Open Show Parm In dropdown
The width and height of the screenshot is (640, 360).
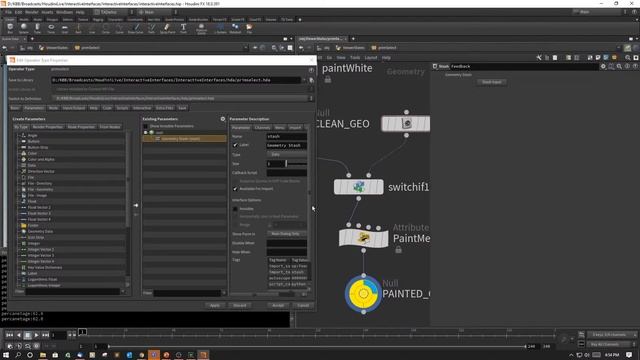287,234
